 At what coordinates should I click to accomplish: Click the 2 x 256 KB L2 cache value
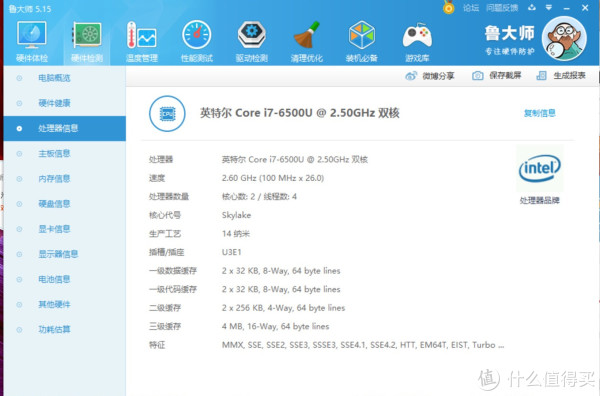(x=283, y=308)
